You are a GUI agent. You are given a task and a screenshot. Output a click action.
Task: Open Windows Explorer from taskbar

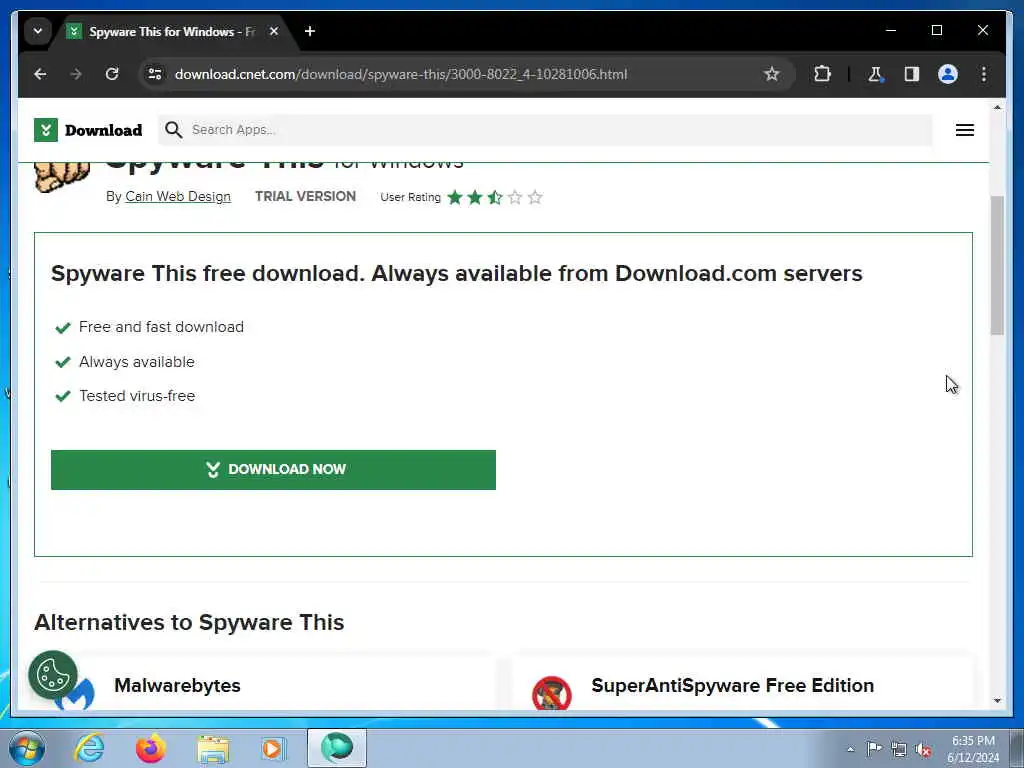213,749
